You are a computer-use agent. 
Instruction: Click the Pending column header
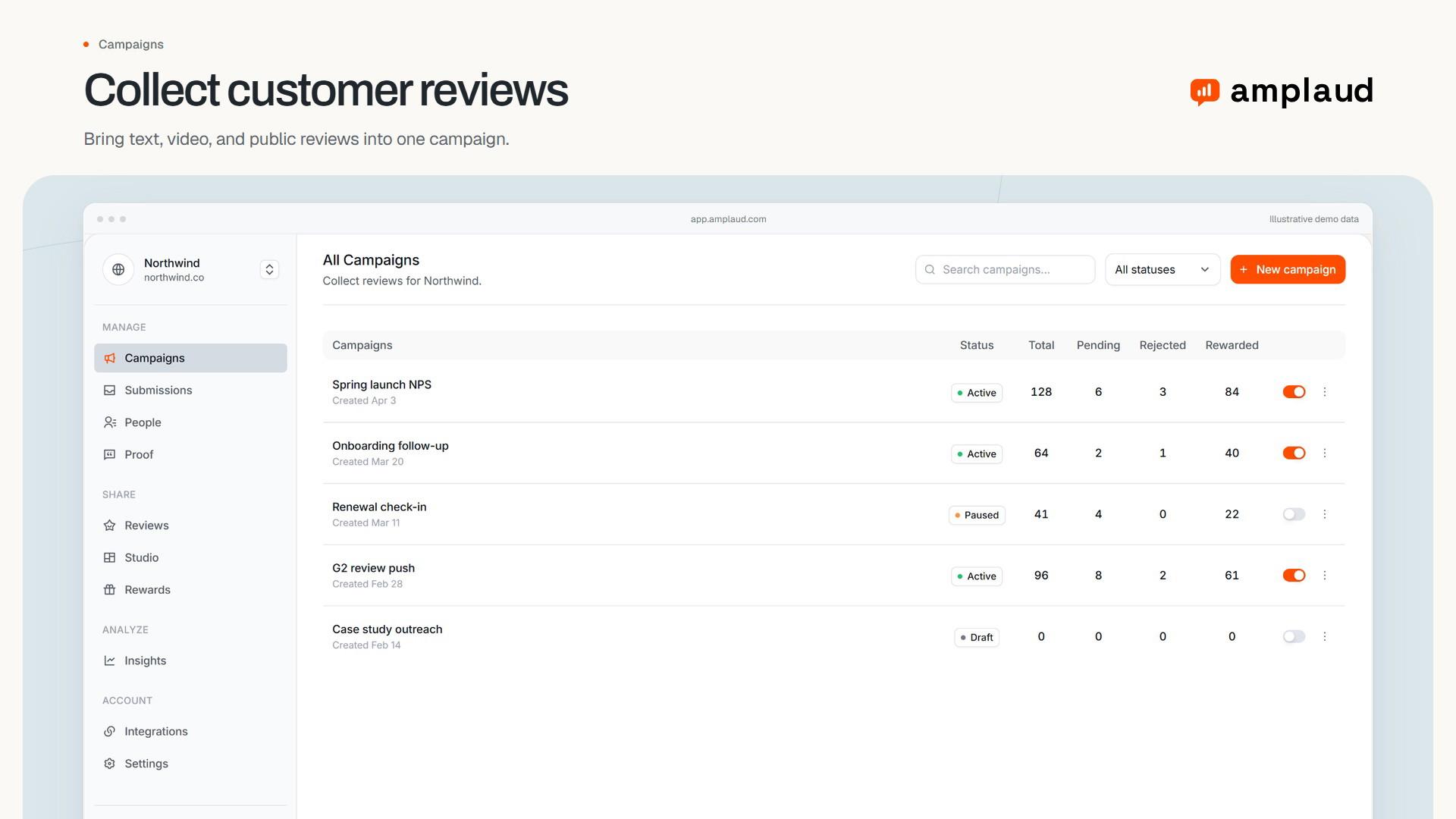pyautogui.click(x=1098, y=345)
